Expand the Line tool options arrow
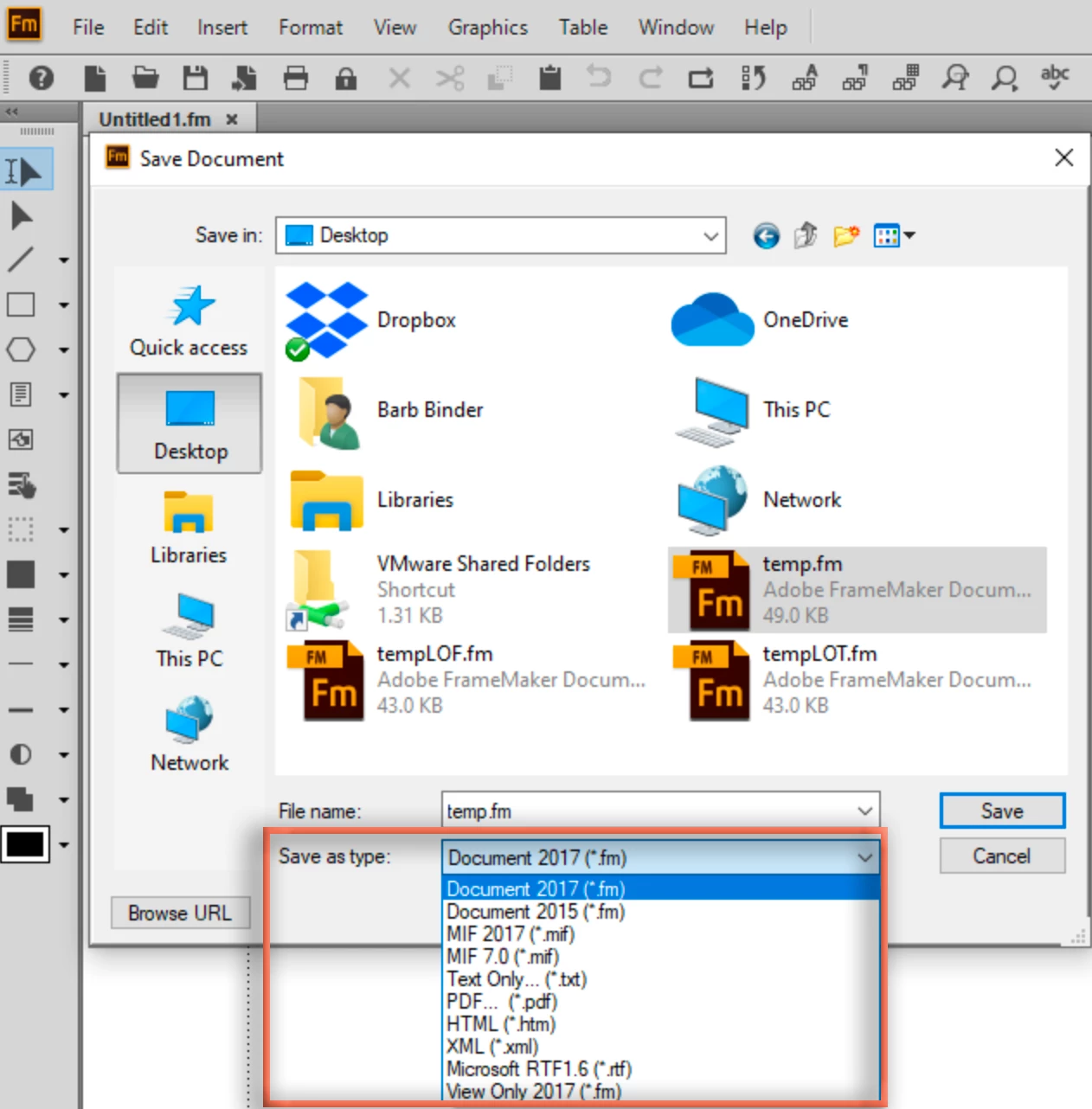 (64, 260)
